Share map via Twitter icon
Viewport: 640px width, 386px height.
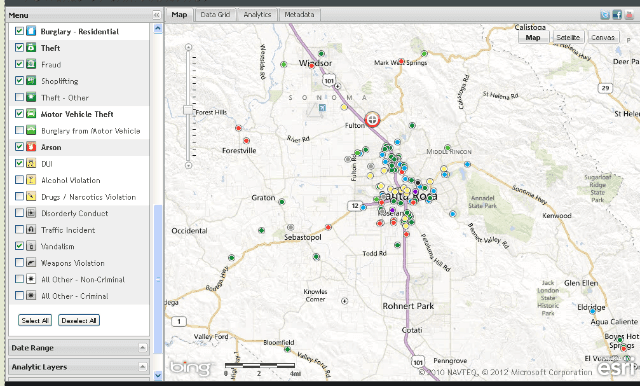coord(605,15)
